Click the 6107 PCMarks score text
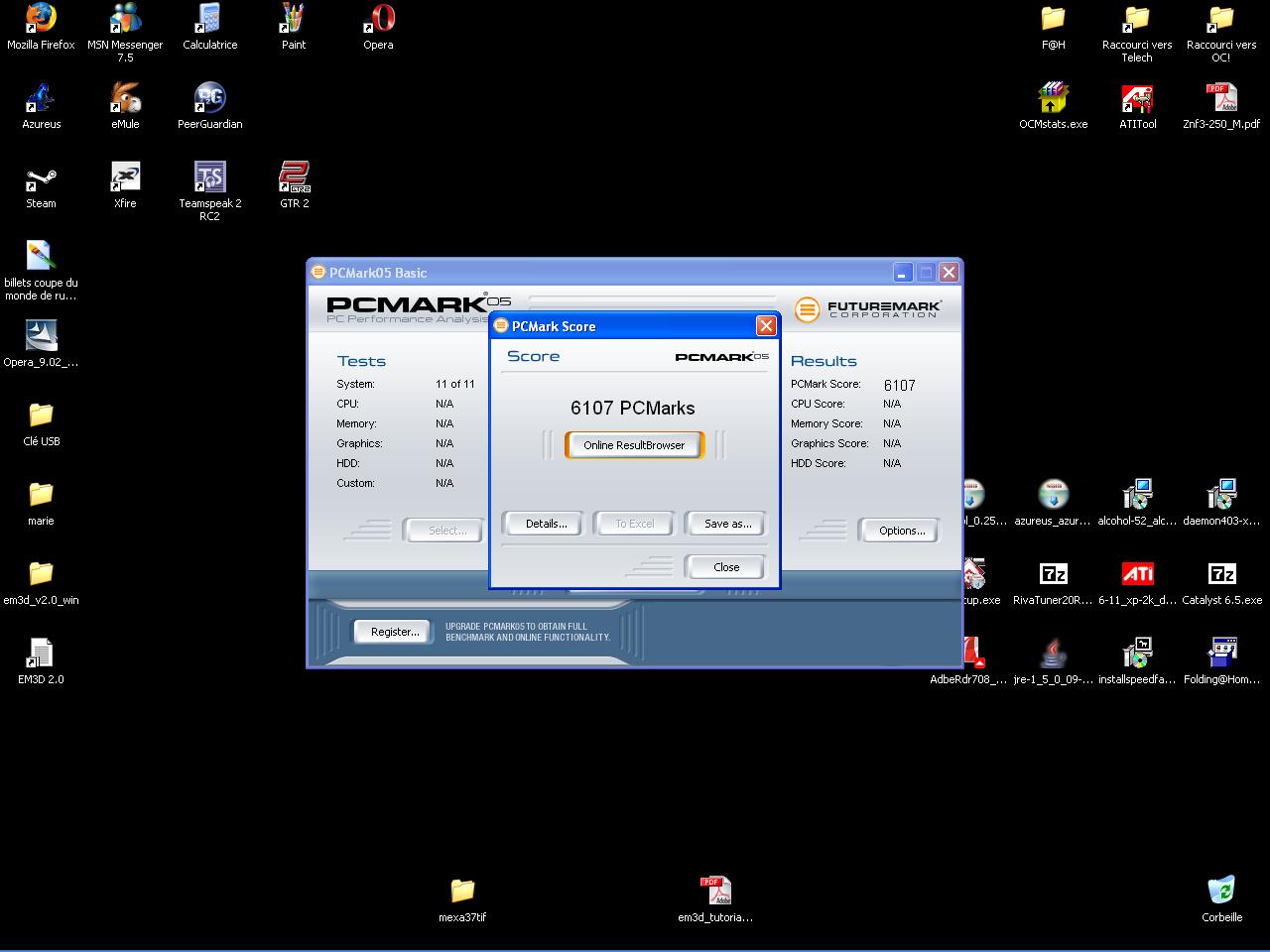The height and width of the screenshot is (952, 1270). point(633,408)
